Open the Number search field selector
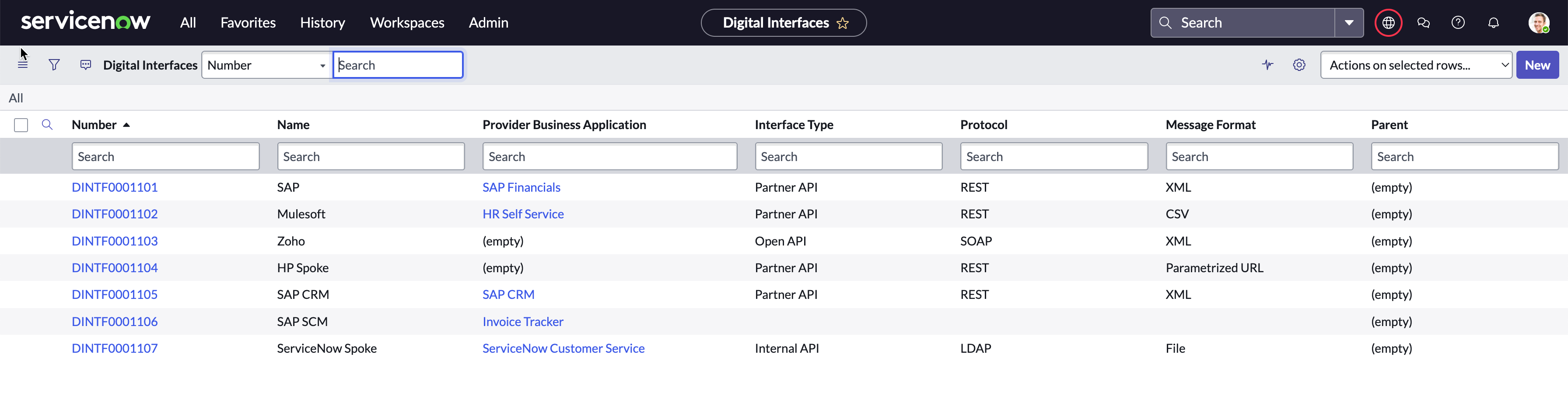Image resolution: width=1568 pixels, height=393 pixels. click(x=266, y=65)
